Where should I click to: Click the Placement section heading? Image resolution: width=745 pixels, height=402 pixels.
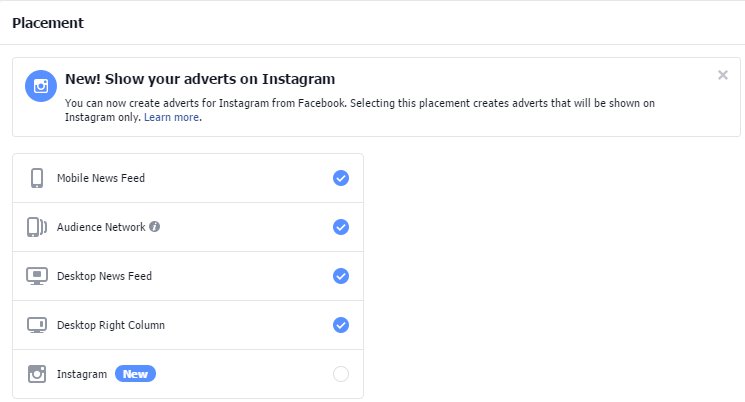click(x=48, y=22)
